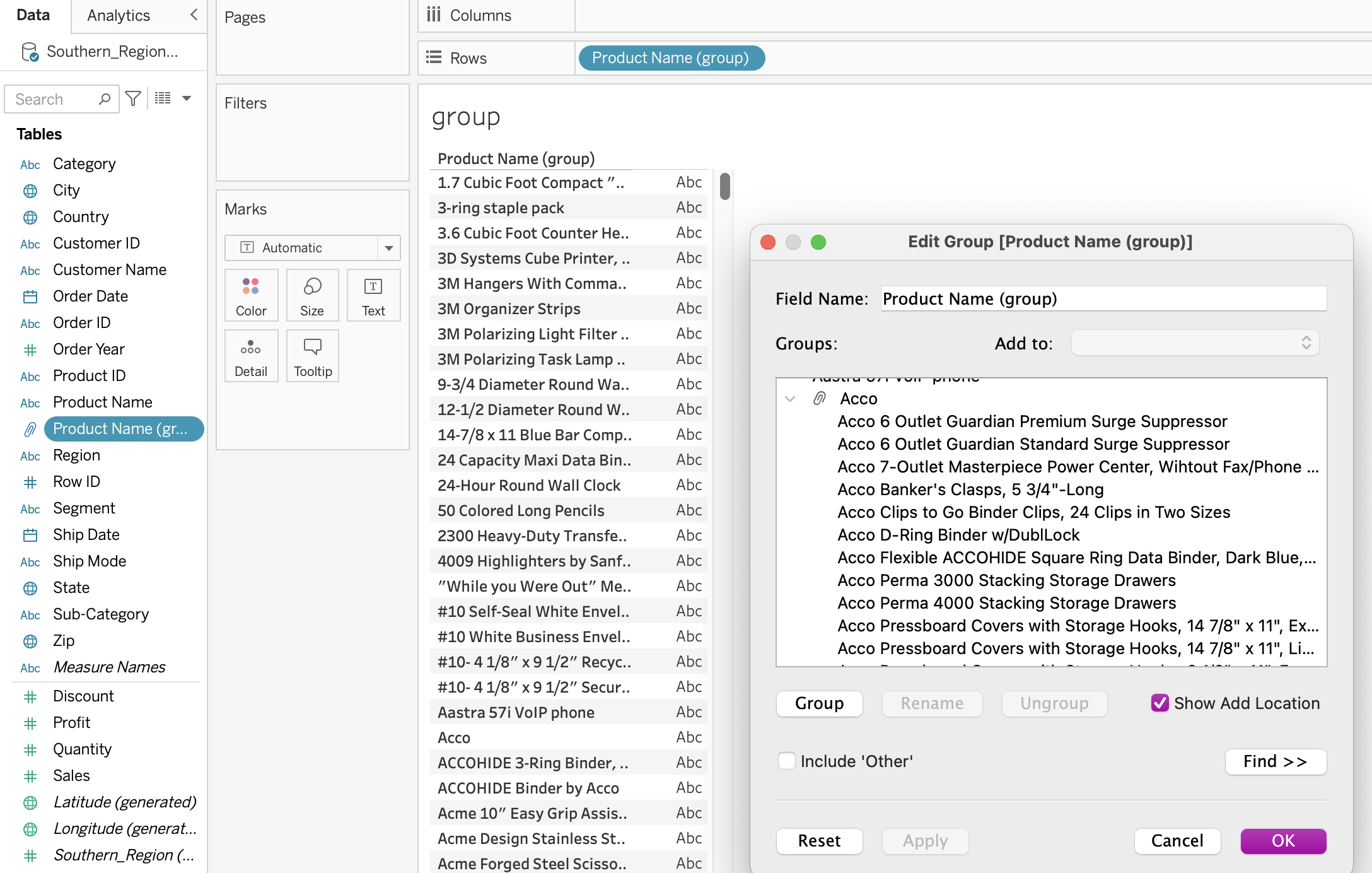The height and width of the screenshot is (873, 1372).
Task: Click the Southern_Region data source icon
Action: (x=30, y=52)
